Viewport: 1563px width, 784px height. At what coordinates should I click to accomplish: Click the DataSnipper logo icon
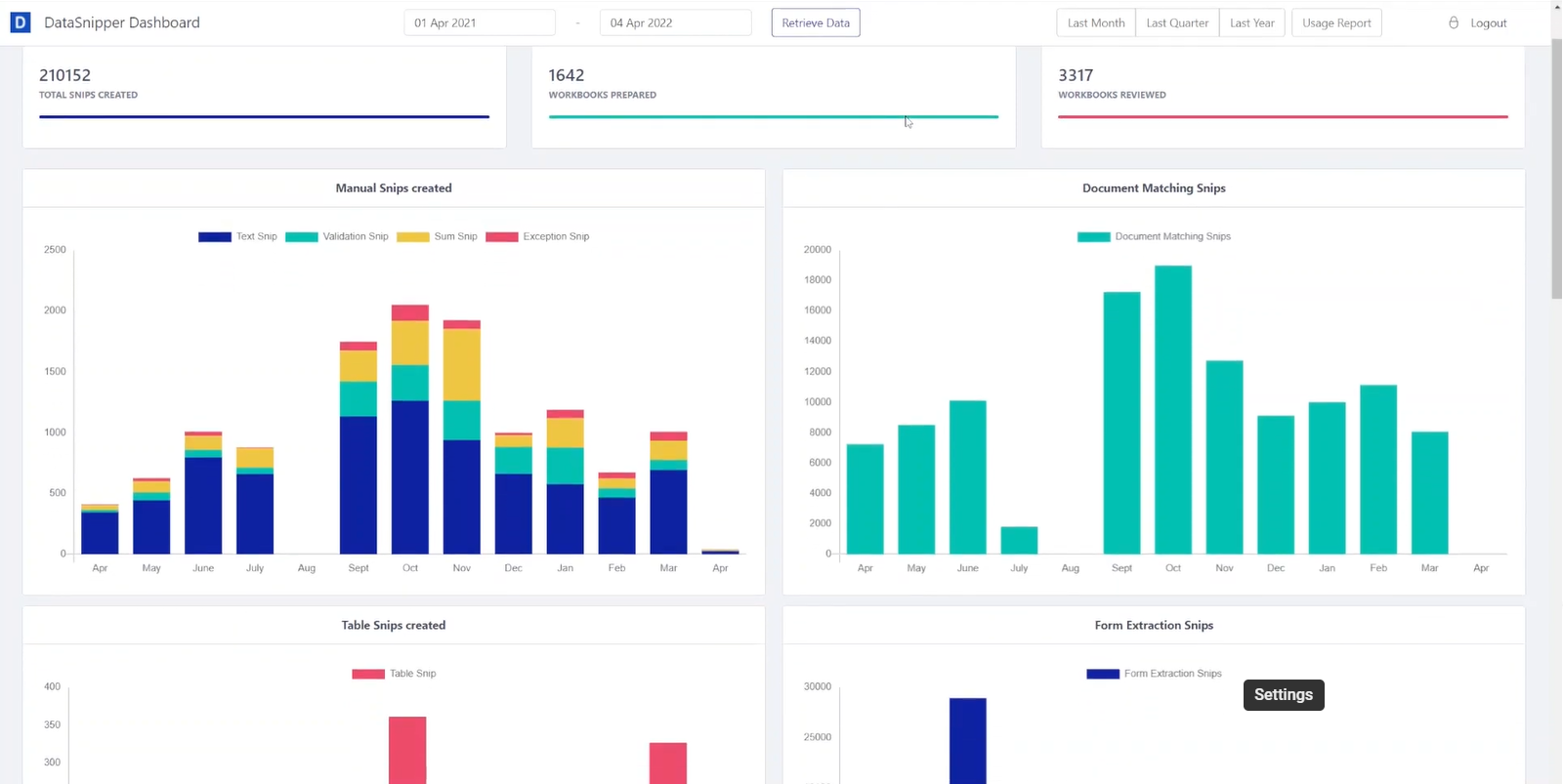click(20, 22)
